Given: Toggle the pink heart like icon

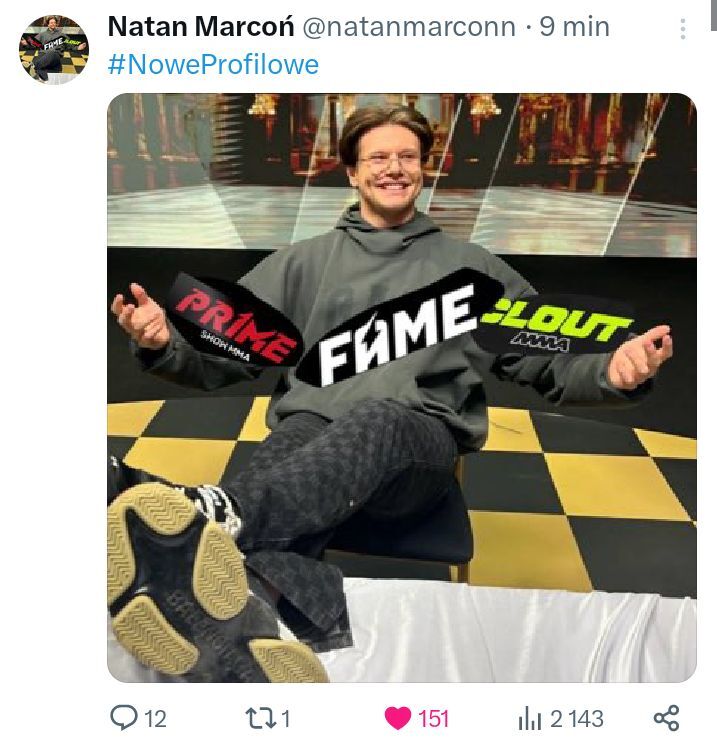Looking at the screenshot, I should (x=398, y=717).
